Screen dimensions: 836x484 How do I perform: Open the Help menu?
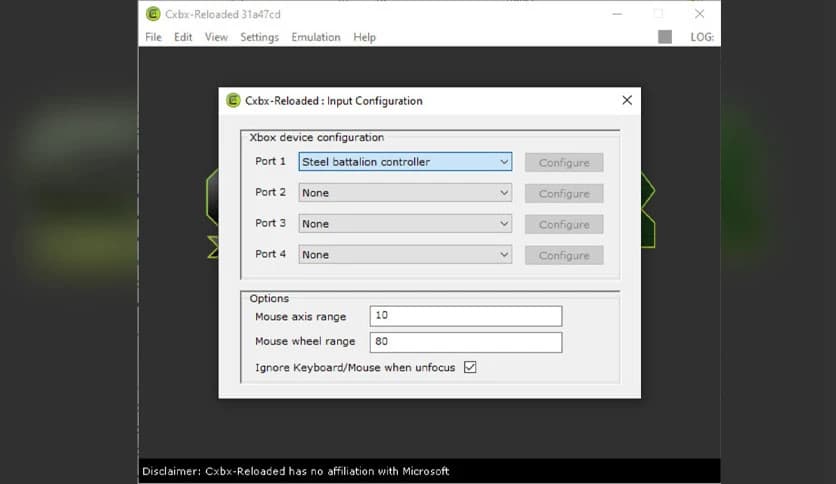tap(364, 37)
